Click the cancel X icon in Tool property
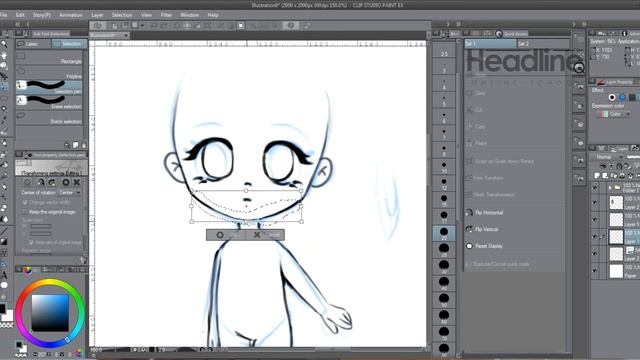Viewport: 640px width, 360px height. [76, 182]
